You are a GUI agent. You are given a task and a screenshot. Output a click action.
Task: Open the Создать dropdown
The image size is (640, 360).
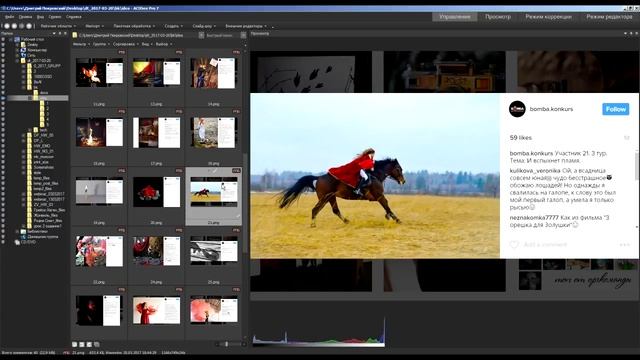tap(173, 26)
